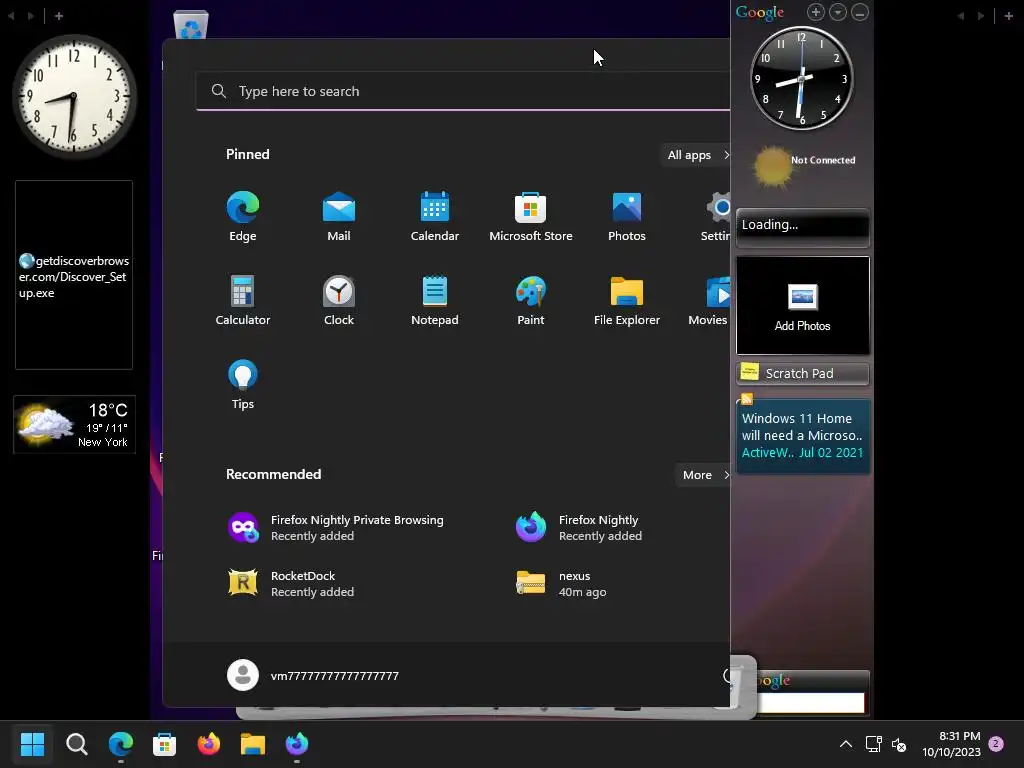The image size is (1024, 768).
Task: Open the Windows 11 Home news item
Action: tap(803, 436)
